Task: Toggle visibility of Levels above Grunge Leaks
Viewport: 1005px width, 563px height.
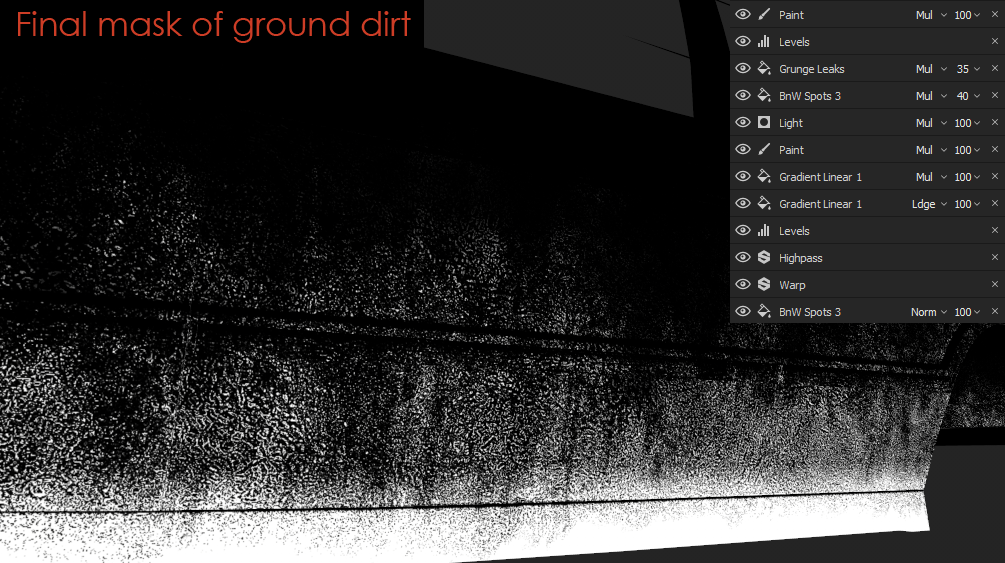Action: 742,41
